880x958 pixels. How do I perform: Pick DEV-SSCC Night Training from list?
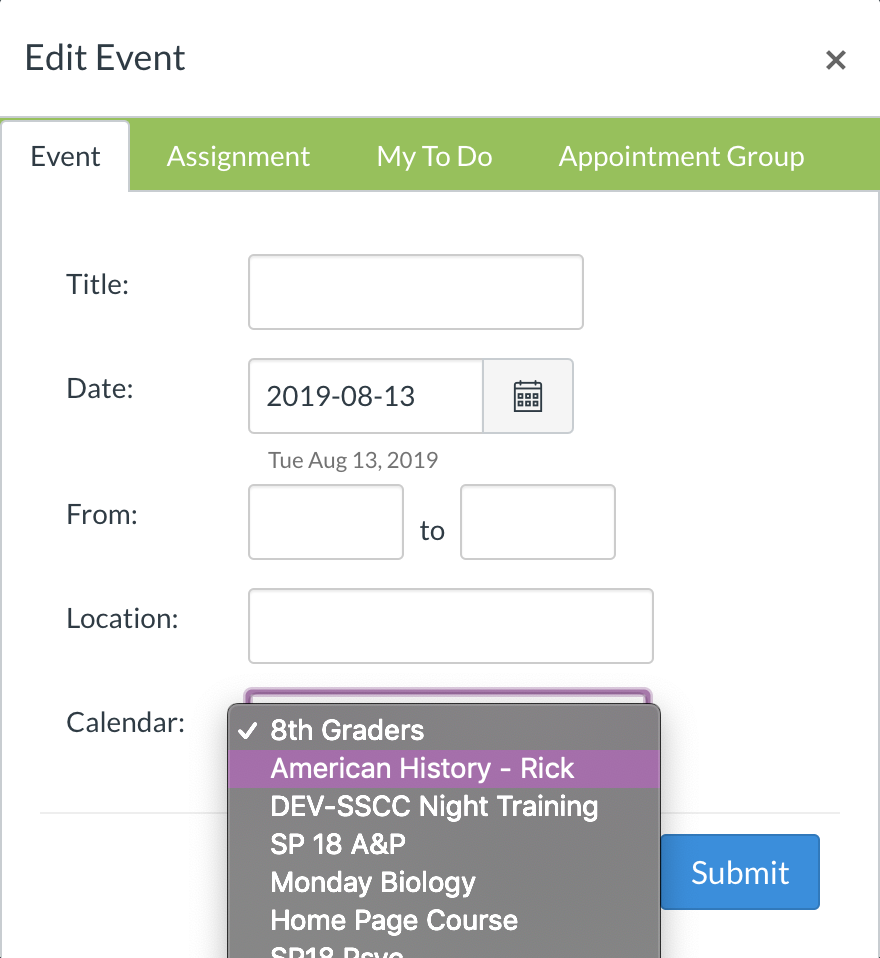tap(434, 806)
